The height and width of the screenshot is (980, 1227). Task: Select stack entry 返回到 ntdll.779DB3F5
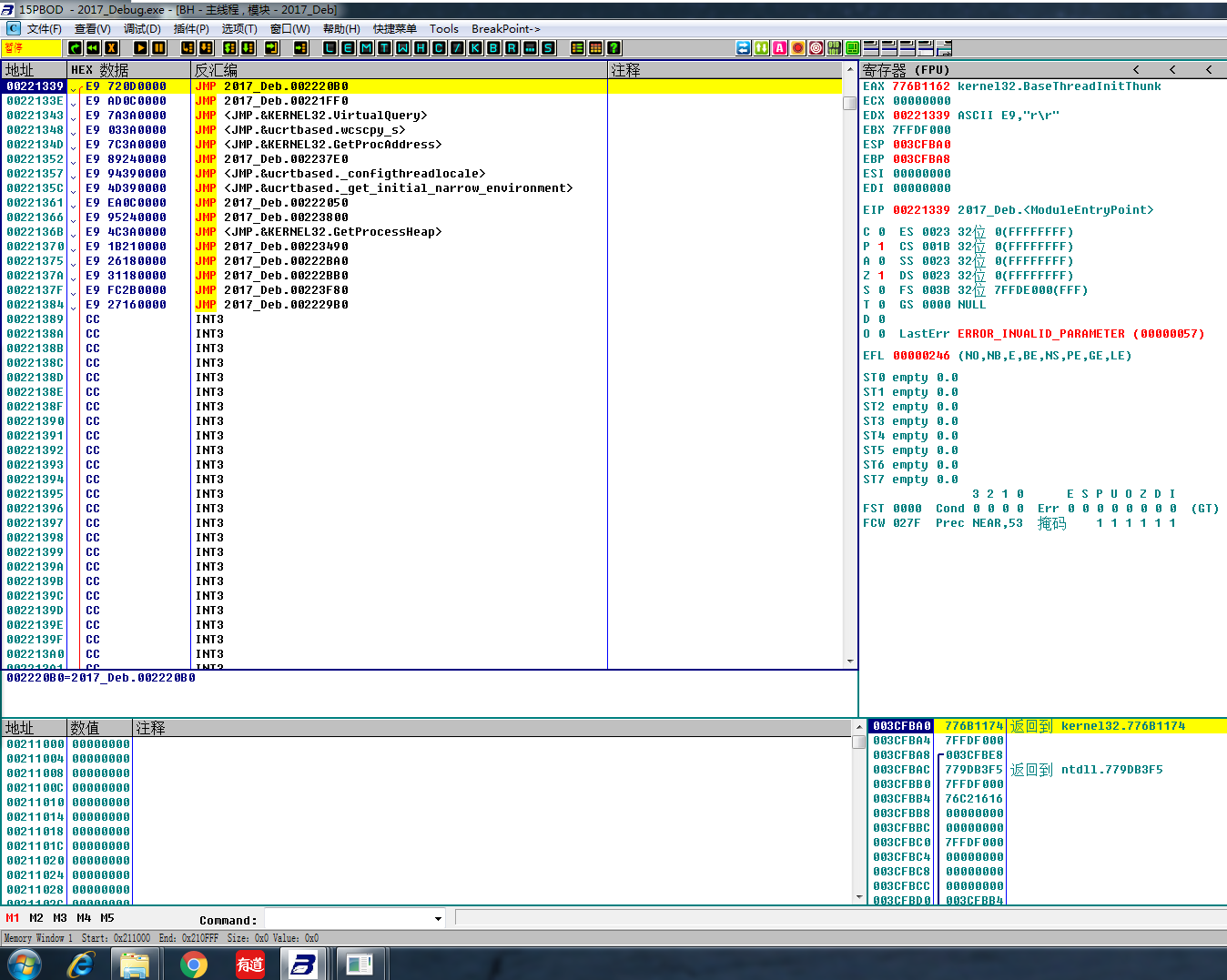pyautogui.click(x=1086, y=770)
